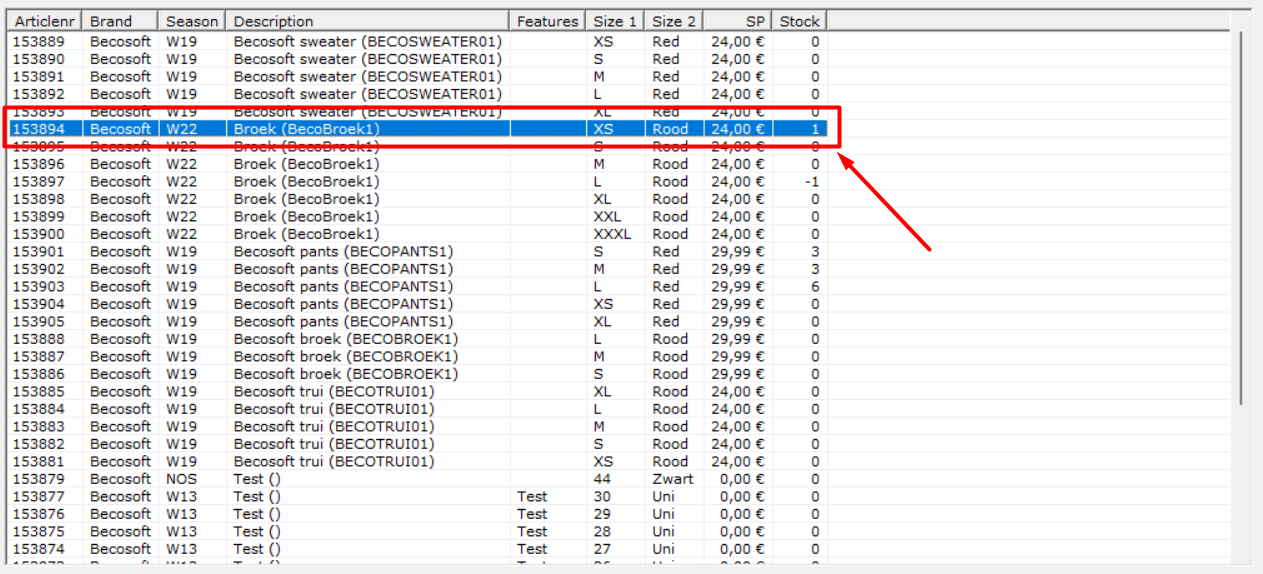The image size is (1263, 574).
Task: Sort by the Features column header
Action: click(x=547, y=21)
